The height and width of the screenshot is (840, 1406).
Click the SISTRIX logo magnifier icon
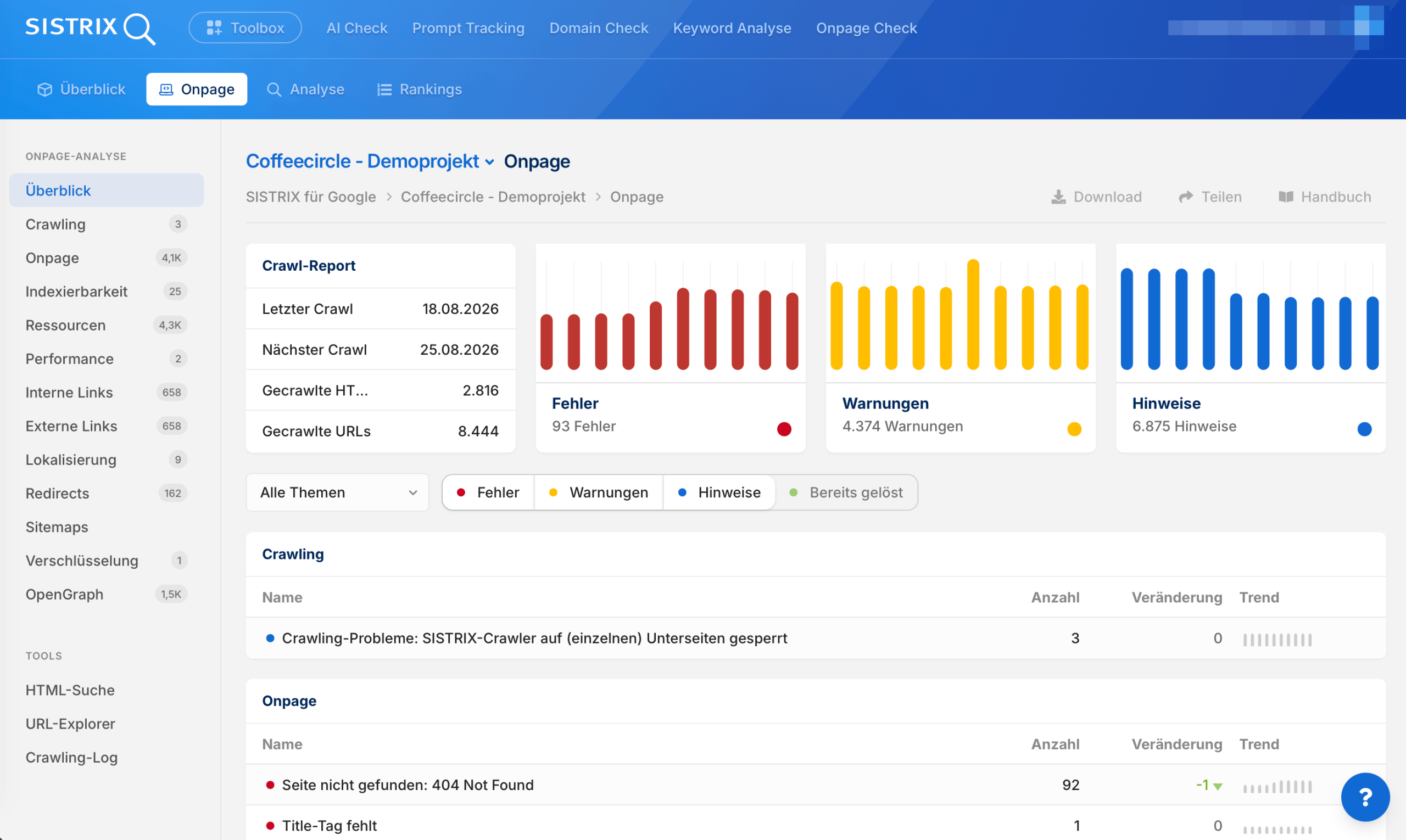coord(140,29)
